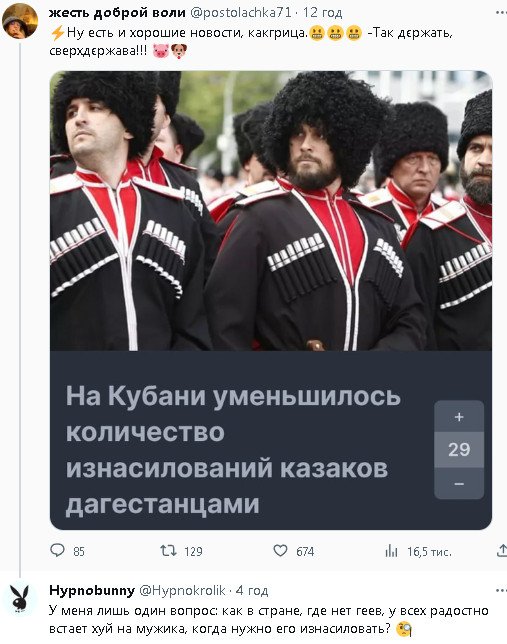Open the @postolachka71 handle
This screenshot has height=644, width=507.
pos(240,13)
